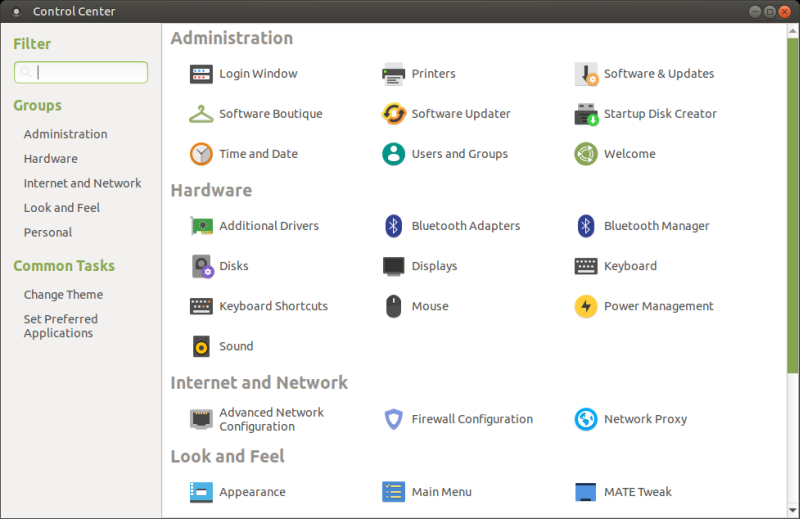Screen dimensions: 800x519
Task: Choose Set Preferred Applications task
Action: click(60, 326)
